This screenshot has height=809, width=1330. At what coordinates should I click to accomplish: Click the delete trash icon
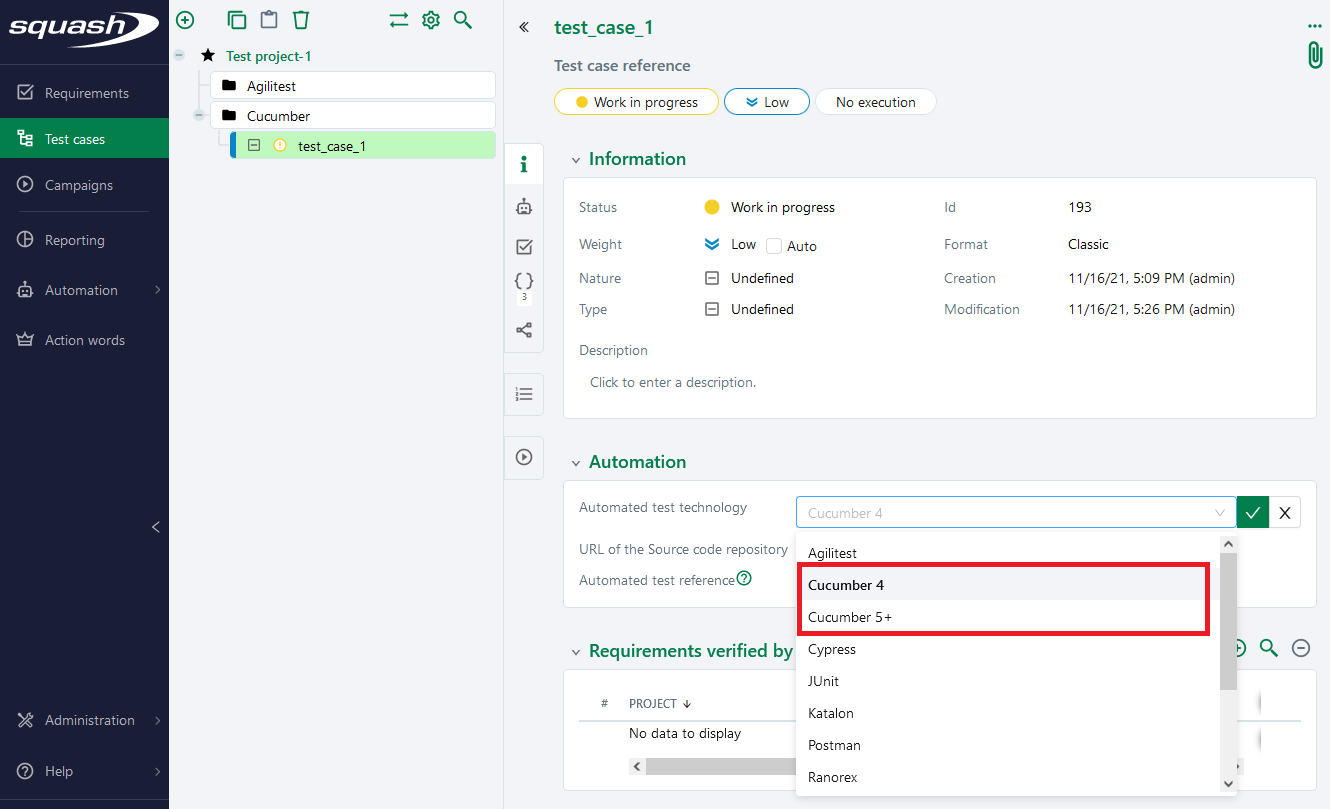pyautogui.click(x=301, y=20)
